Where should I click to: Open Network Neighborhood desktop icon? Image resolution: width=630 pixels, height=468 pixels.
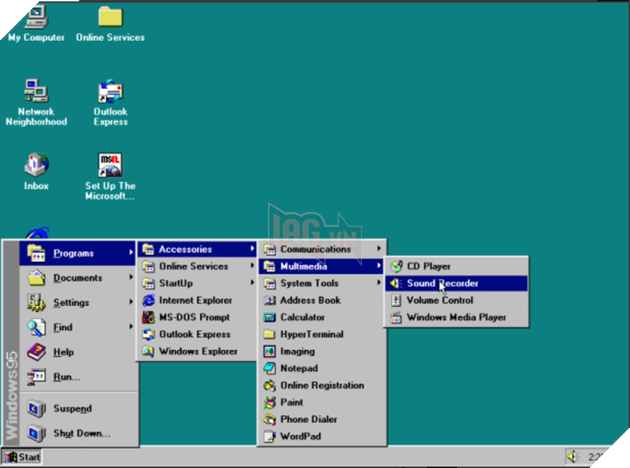[36, 102]
